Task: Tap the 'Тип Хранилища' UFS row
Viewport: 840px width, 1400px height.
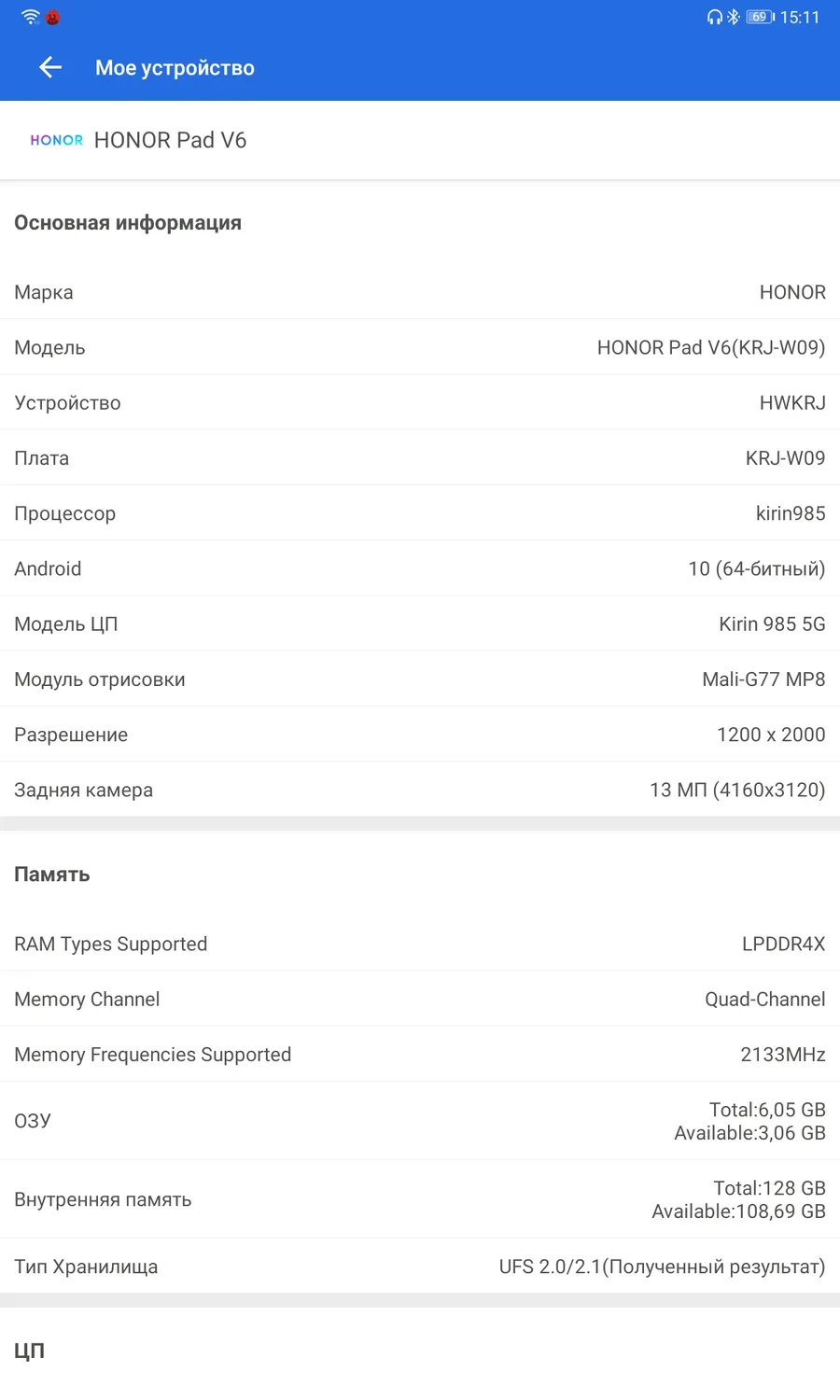Action: [x=420, y=1267]
